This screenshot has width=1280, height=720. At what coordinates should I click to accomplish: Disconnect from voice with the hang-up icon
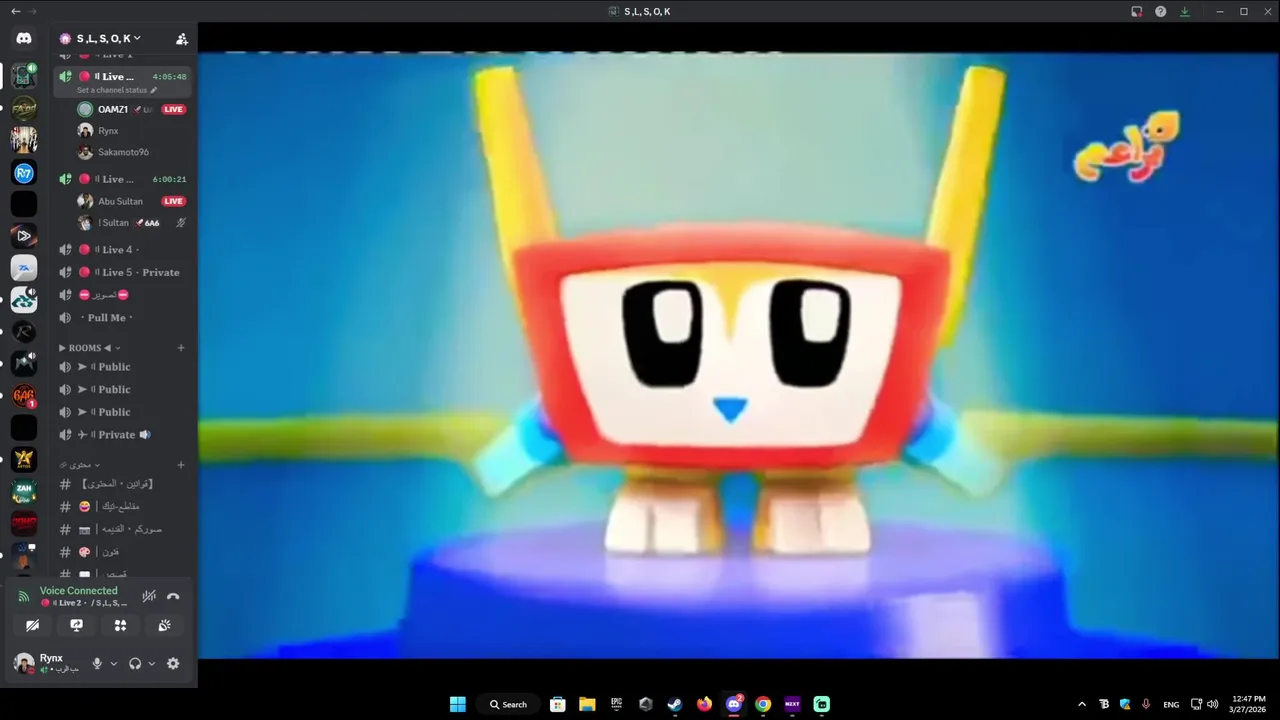coord(173,596)
